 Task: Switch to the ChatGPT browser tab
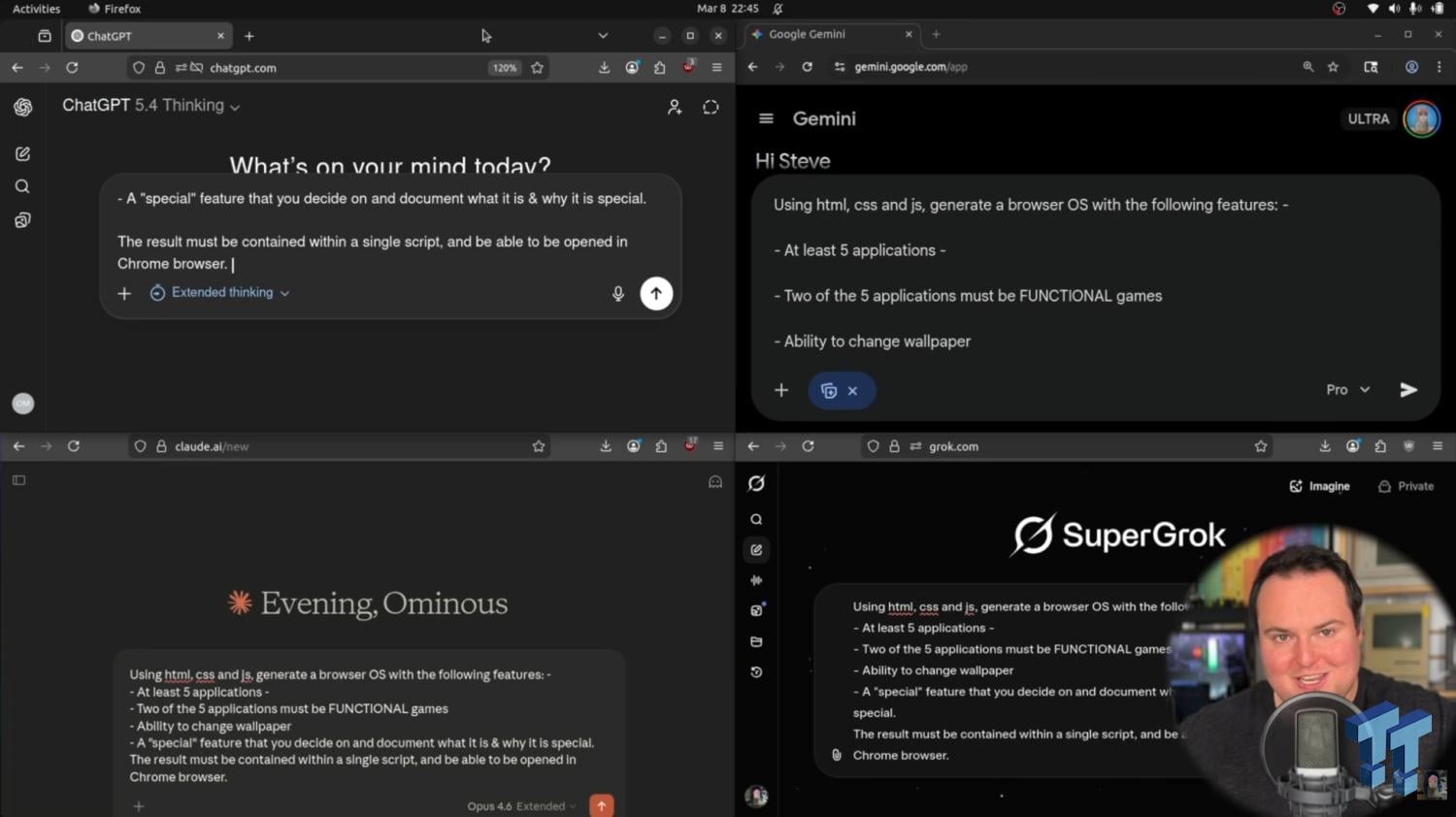[x=146, y=36]
